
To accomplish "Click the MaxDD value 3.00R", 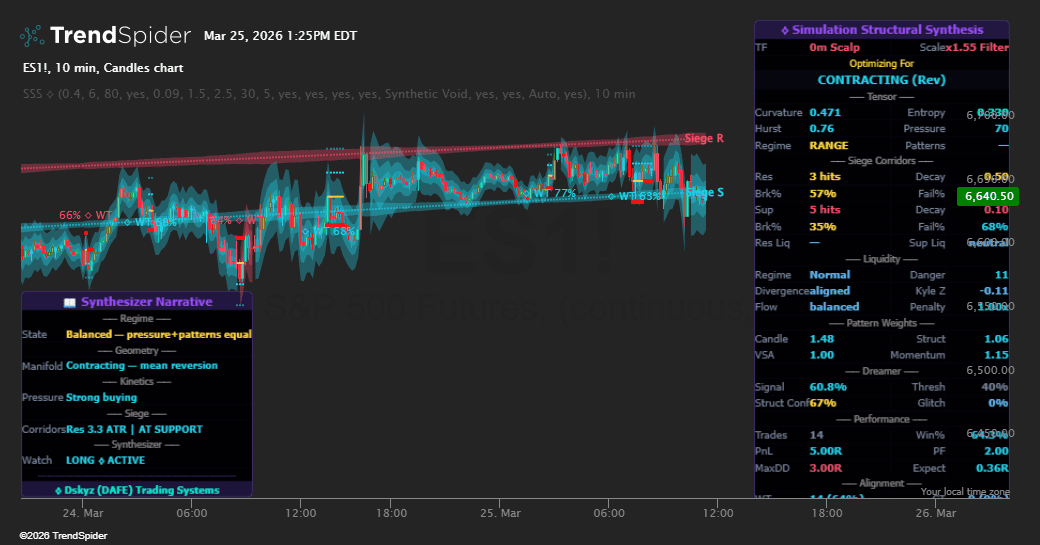I will click(826, 469).
